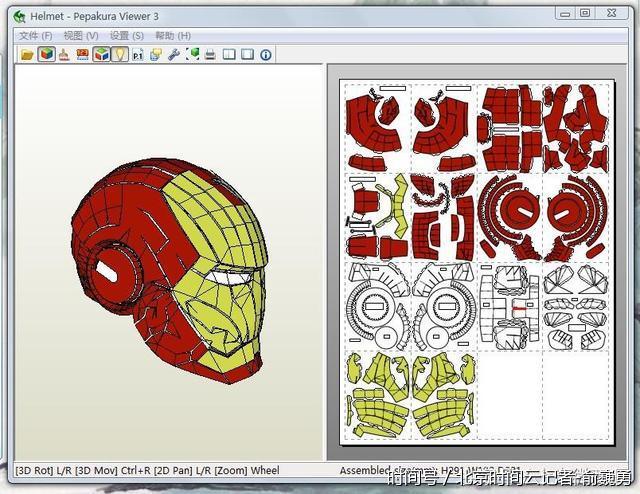
Task: Click the blue information icon
Action: tap(266, 55)
